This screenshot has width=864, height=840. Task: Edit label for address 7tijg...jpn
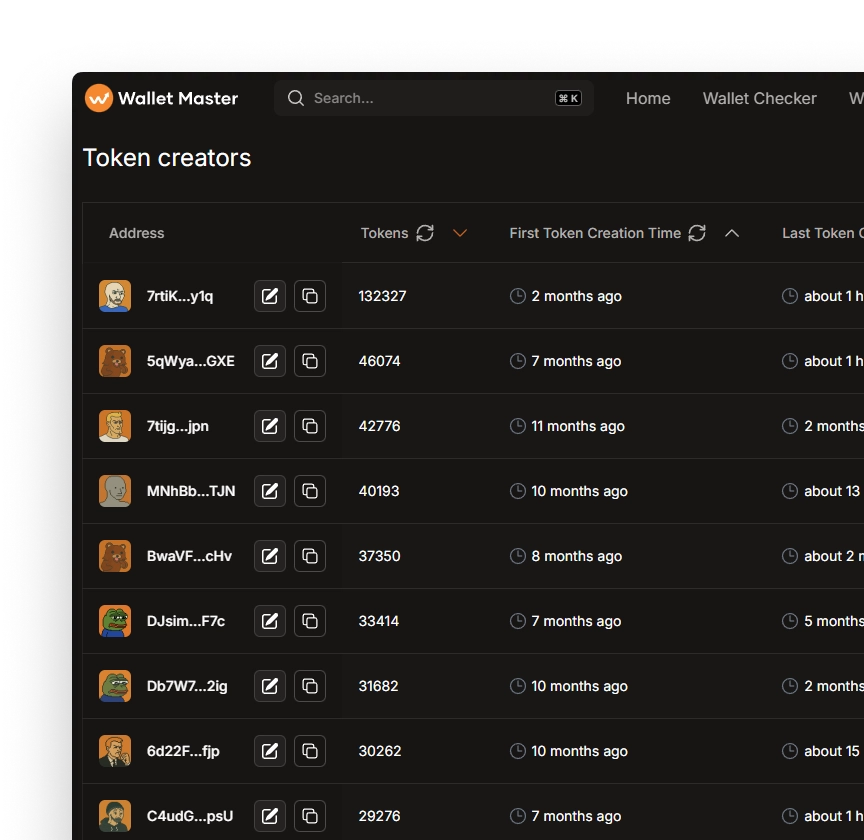tap(270, 426)
